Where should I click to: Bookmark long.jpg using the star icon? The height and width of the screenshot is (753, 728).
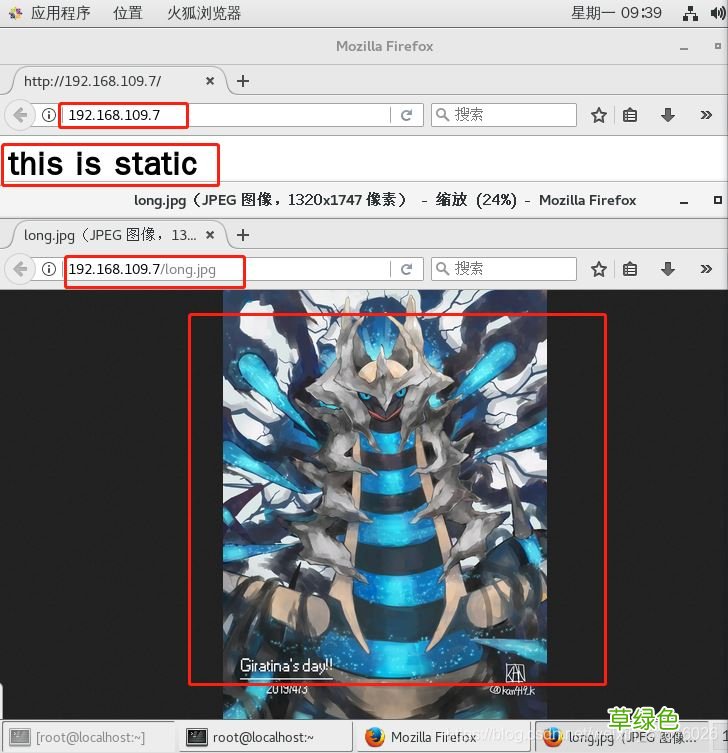tap(599, 270)
